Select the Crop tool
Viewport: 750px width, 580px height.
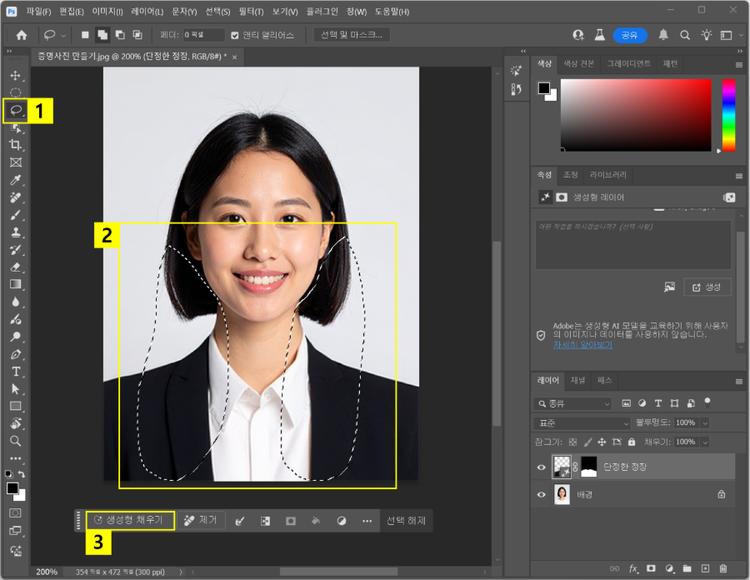click(16, 145)
